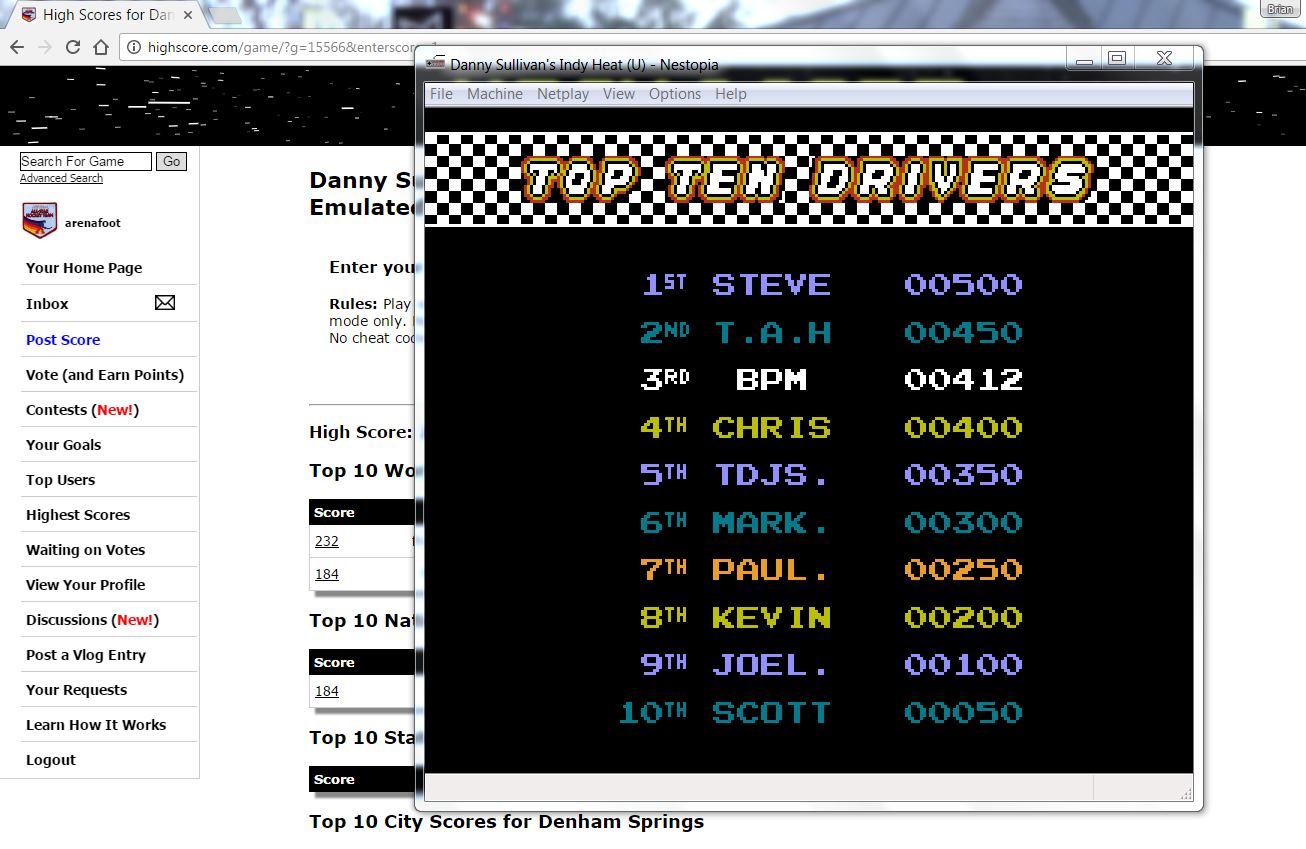Maximize the Nestopia window
Screen dimensions: 1306x849
coord(1117,59)
